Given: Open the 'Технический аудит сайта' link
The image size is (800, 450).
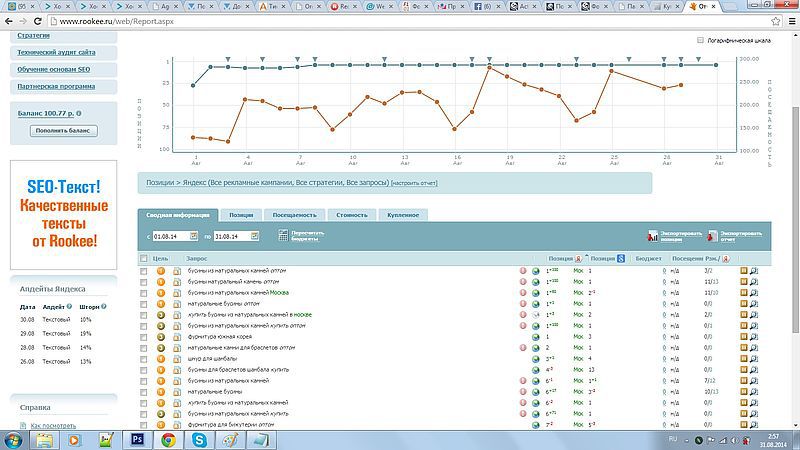Looking at the screenshot, I should pos(57,52).
